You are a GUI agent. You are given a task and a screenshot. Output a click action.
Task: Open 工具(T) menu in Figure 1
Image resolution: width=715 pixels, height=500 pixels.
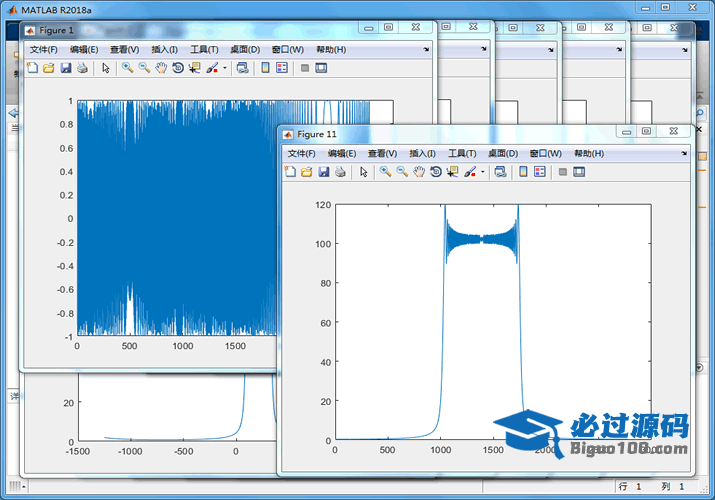[x=204, y=50]
